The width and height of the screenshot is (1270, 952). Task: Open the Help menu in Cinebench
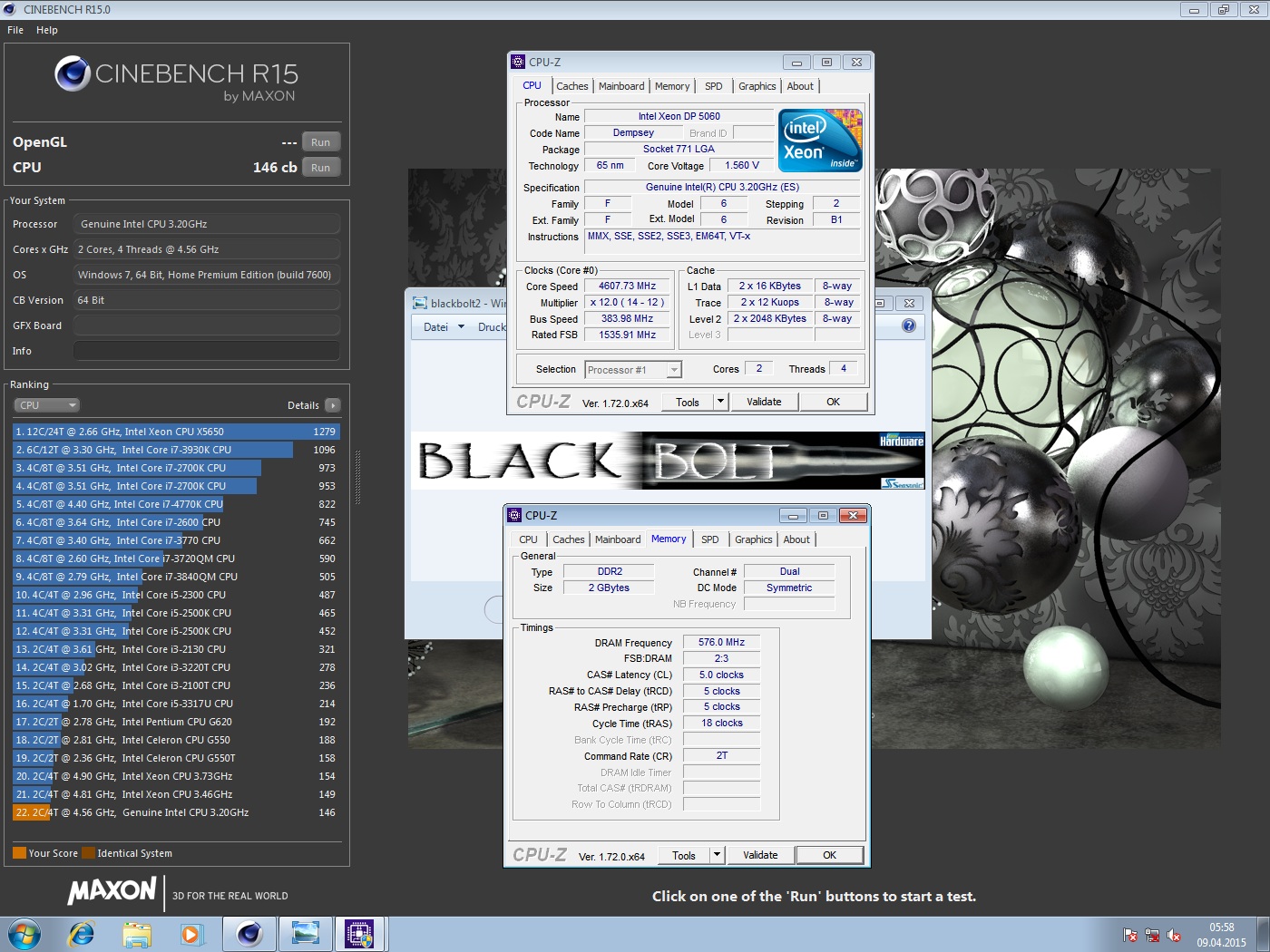[47, 30]
